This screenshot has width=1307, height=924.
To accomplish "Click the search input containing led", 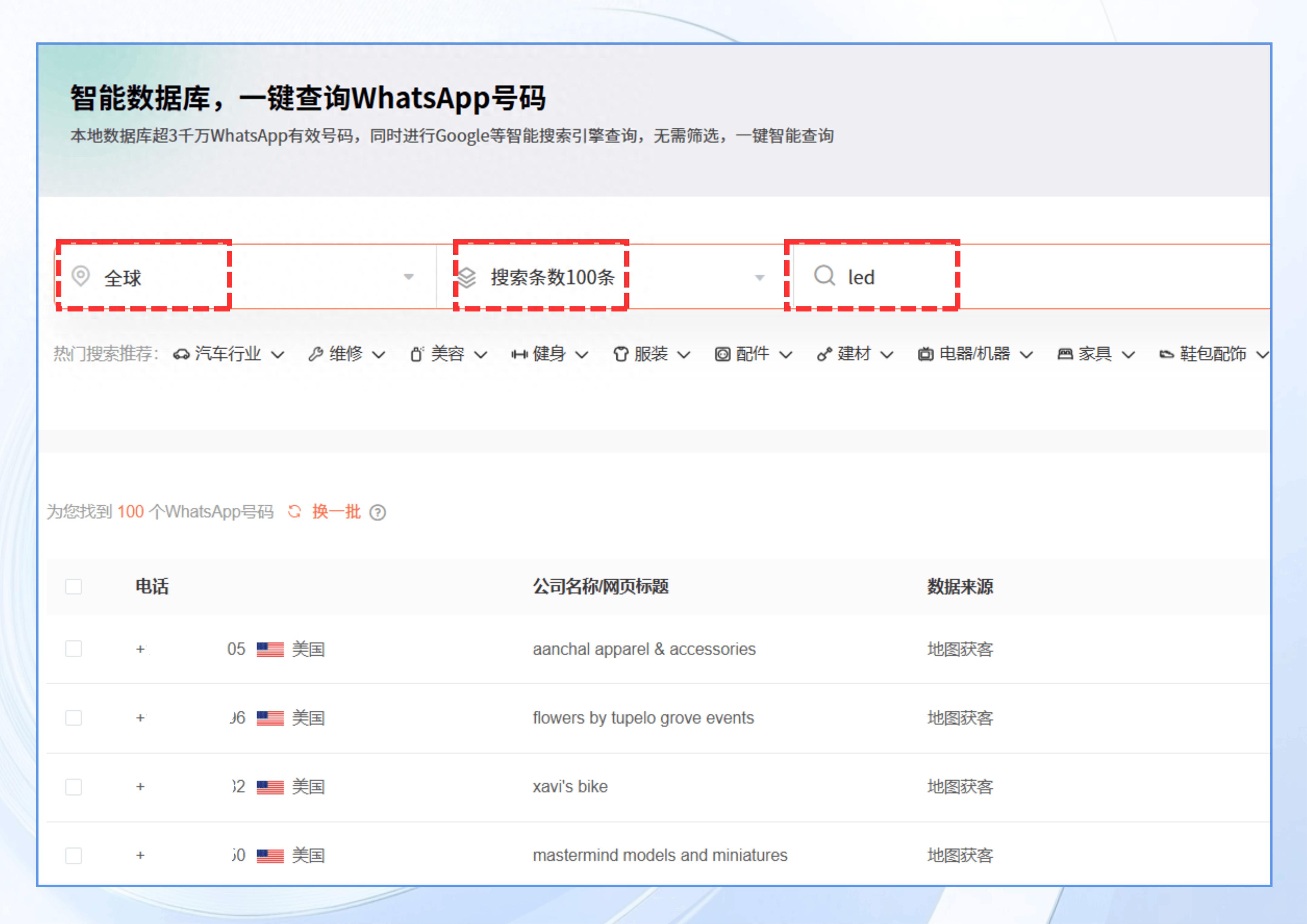I will [1025, 277].
